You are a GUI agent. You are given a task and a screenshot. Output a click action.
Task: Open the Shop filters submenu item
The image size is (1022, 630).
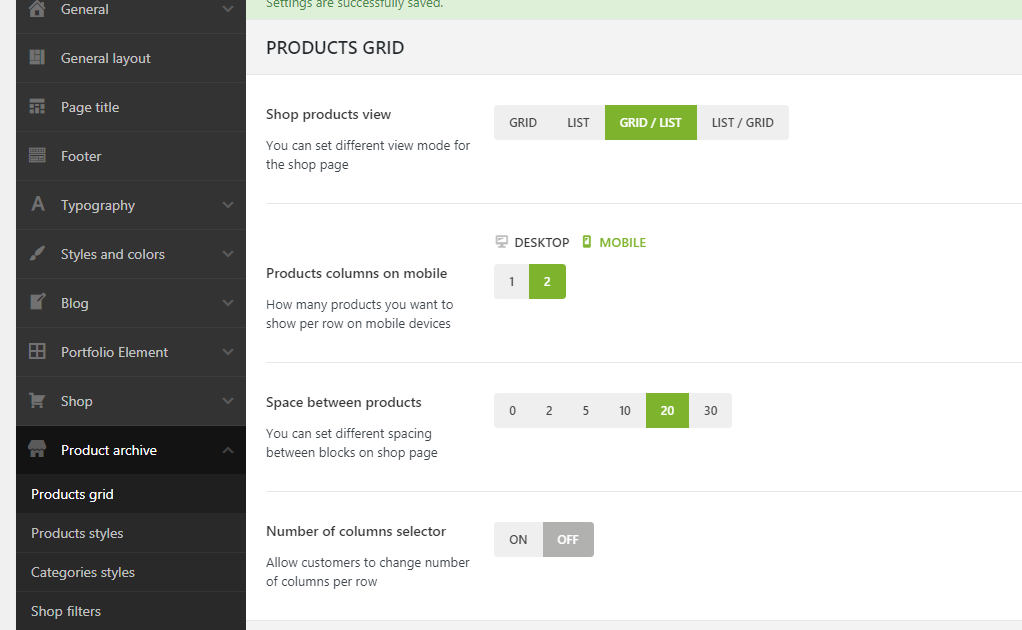tap(66, 611)
